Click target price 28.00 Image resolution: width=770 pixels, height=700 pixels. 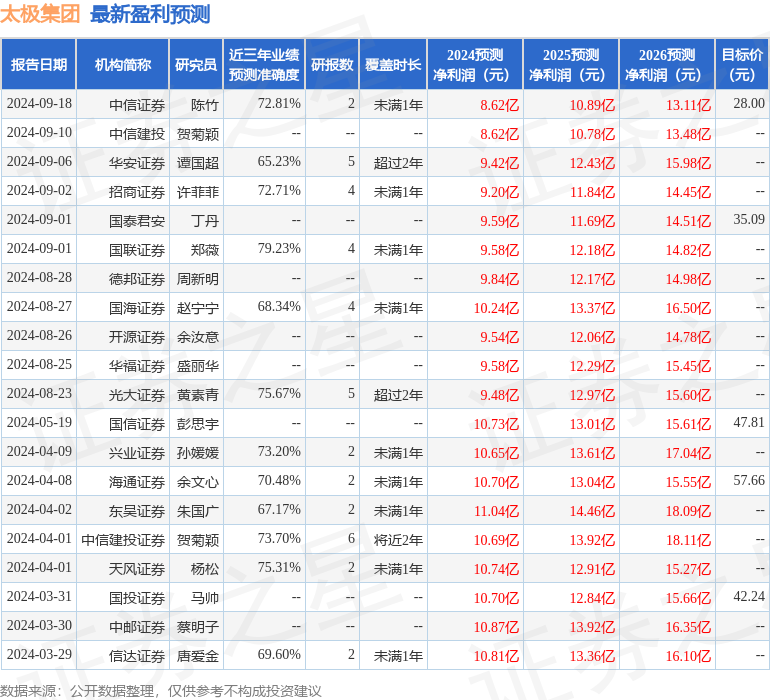[749, 104]
